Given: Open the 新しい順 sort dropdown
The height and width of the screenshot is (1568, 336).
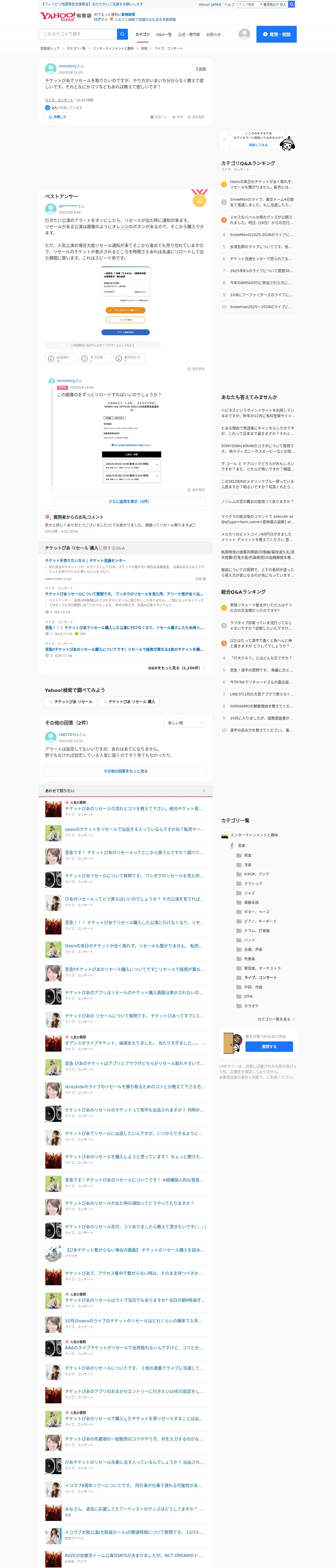Looking at the screenshot, I should tap(185, 723).
